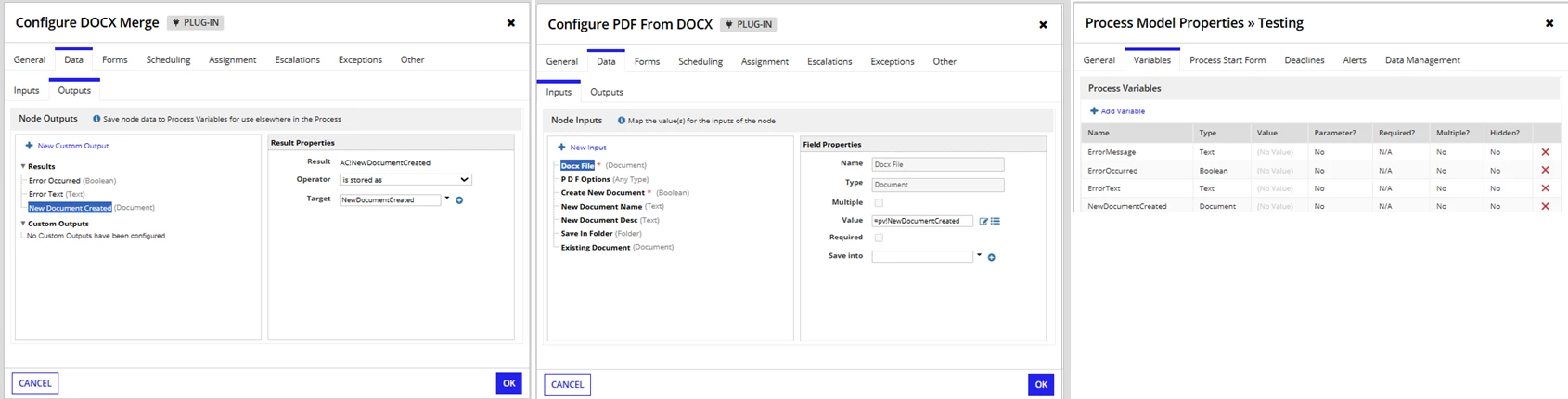Click the Save into input field
The width and height of the screenshot is (1568, 399).
pos(922,256)
